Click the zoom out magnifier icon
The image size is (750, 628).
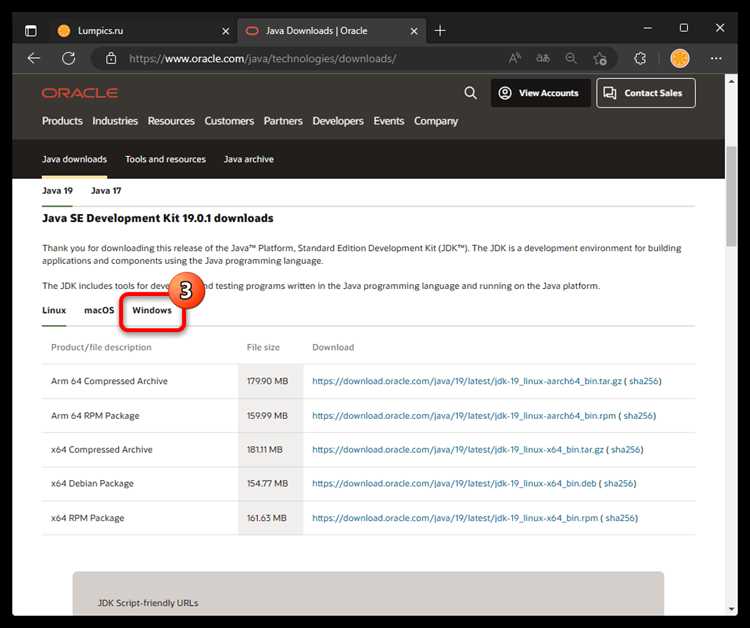(571, 58)
